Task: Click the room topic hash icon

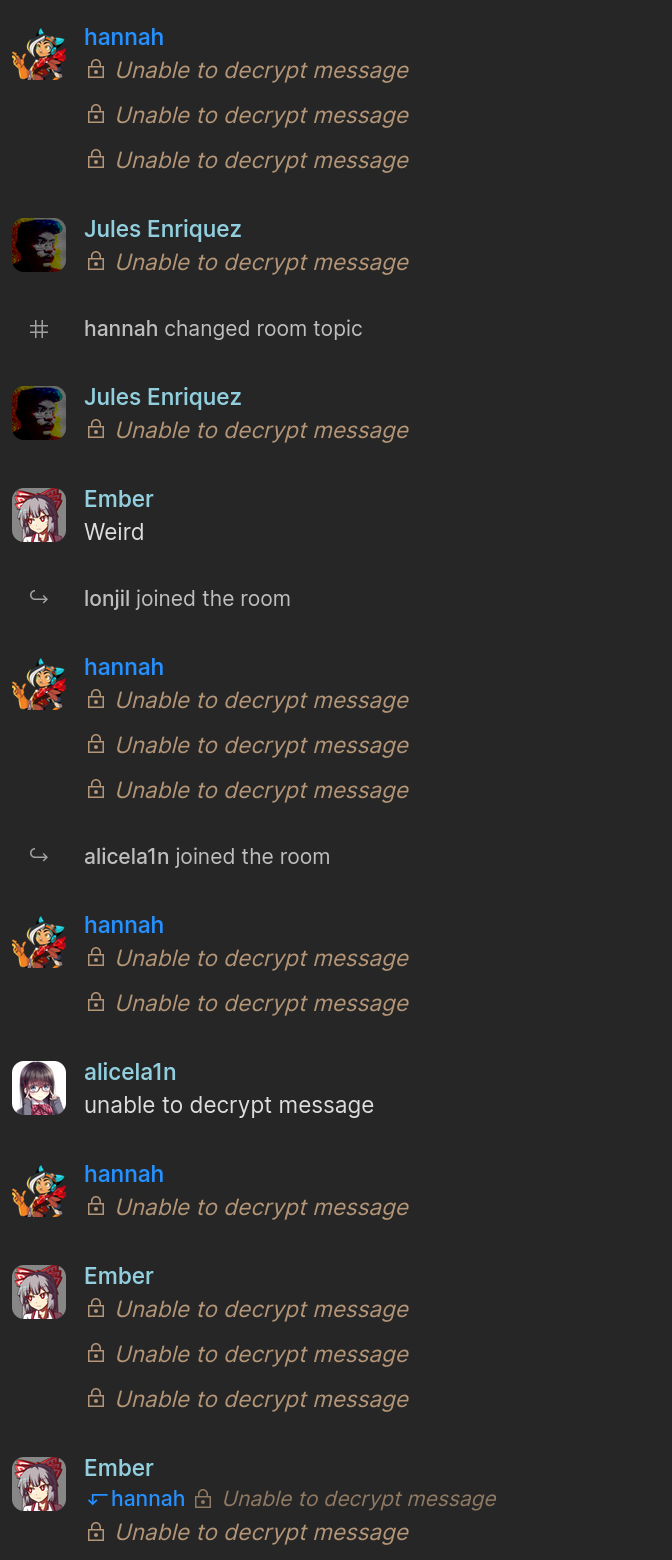Action: 39,329
